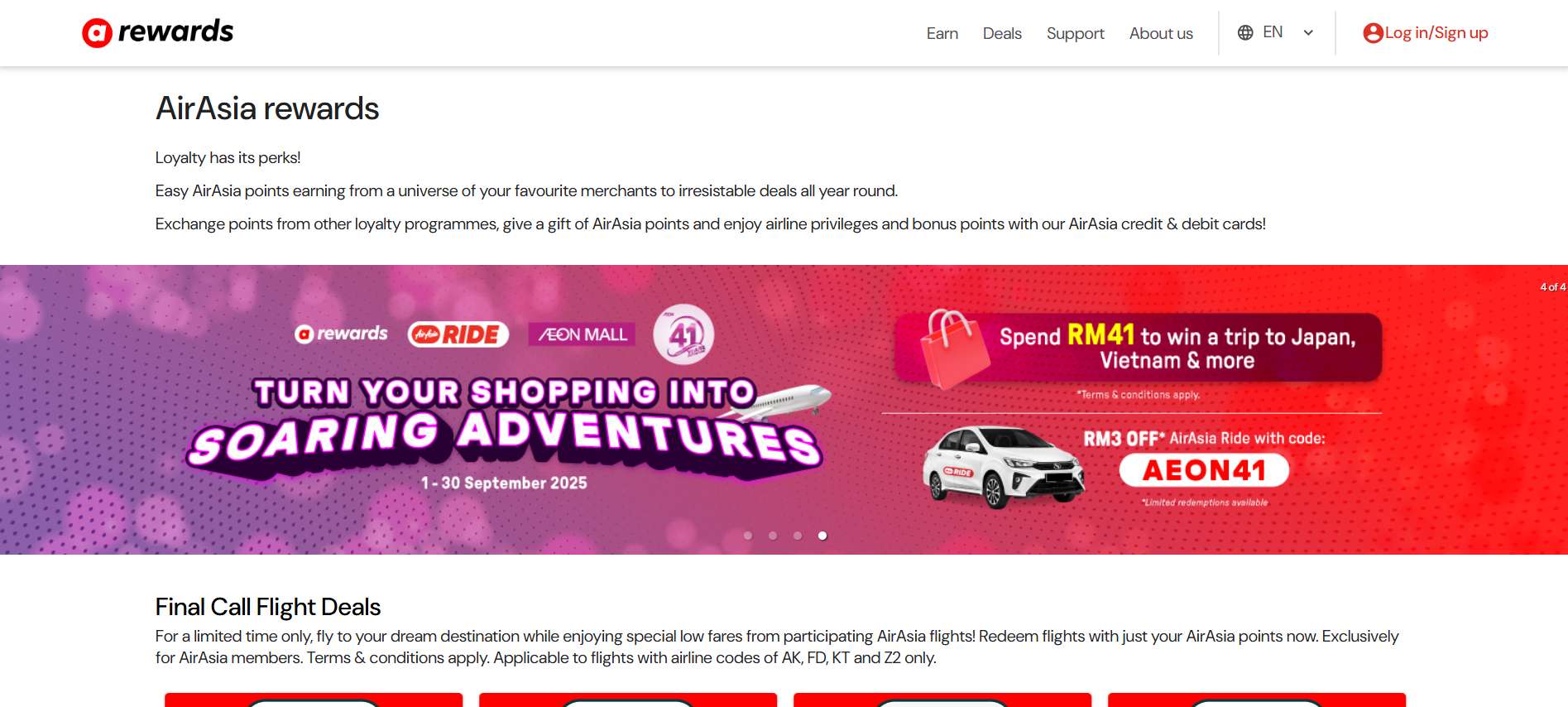Click Log in/Sign up

coord(1436,33)
